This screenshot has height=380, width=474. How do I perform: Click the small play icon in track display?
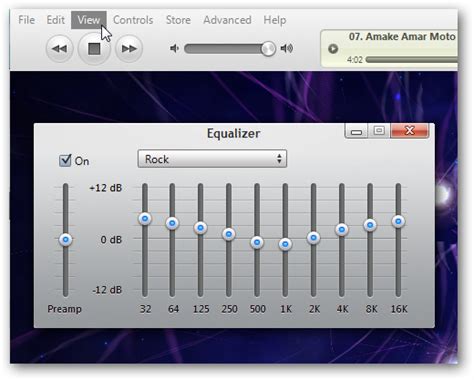(333, 49)
